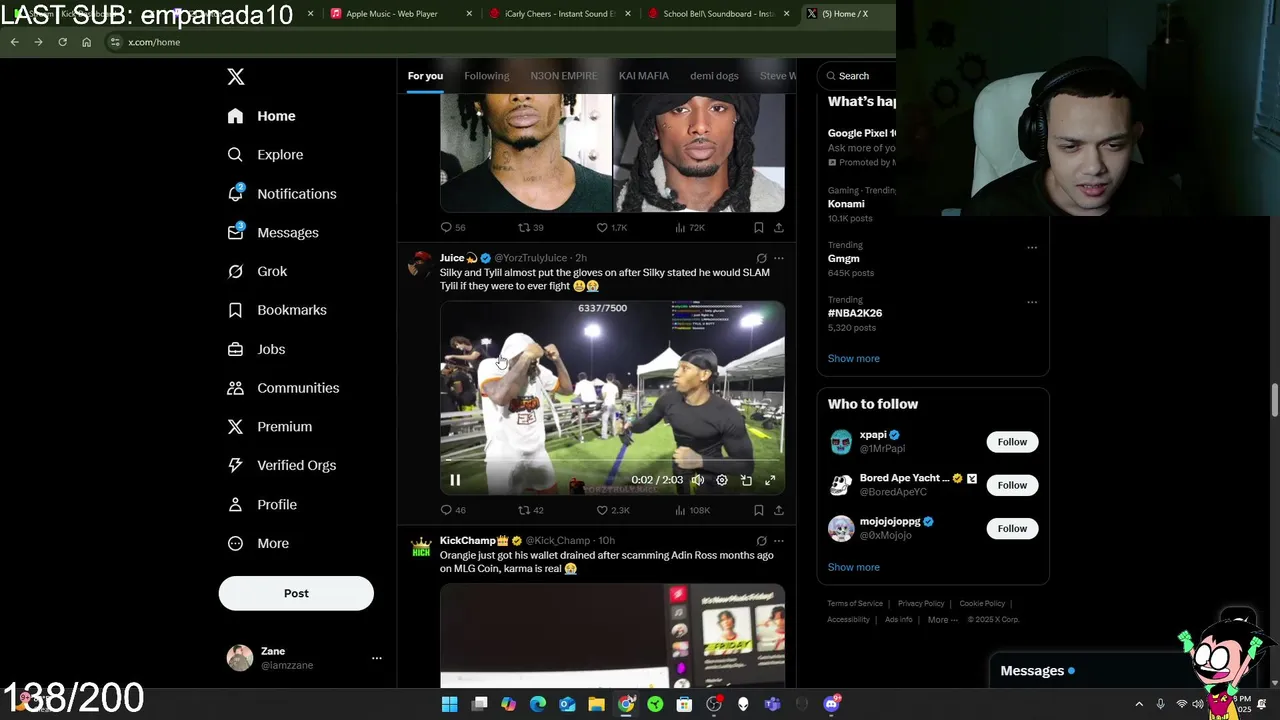Switch to the demi dogs tab
The width and height of the screenshot is (1280, 720).
[714, 76]
